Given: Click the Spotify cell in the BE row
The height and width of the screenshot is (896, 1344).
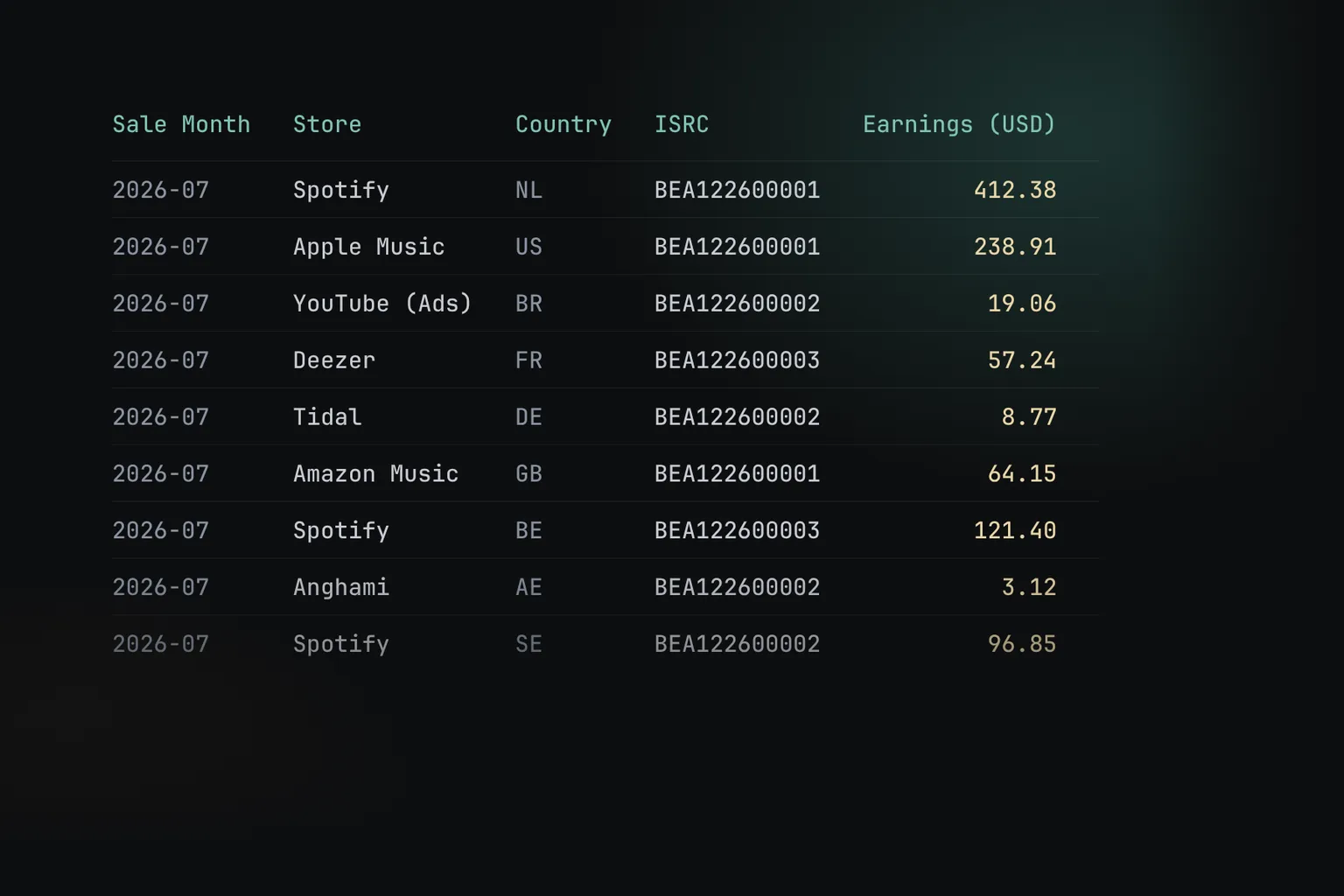Looking at the screenshot, I should [x=341, y=530].
